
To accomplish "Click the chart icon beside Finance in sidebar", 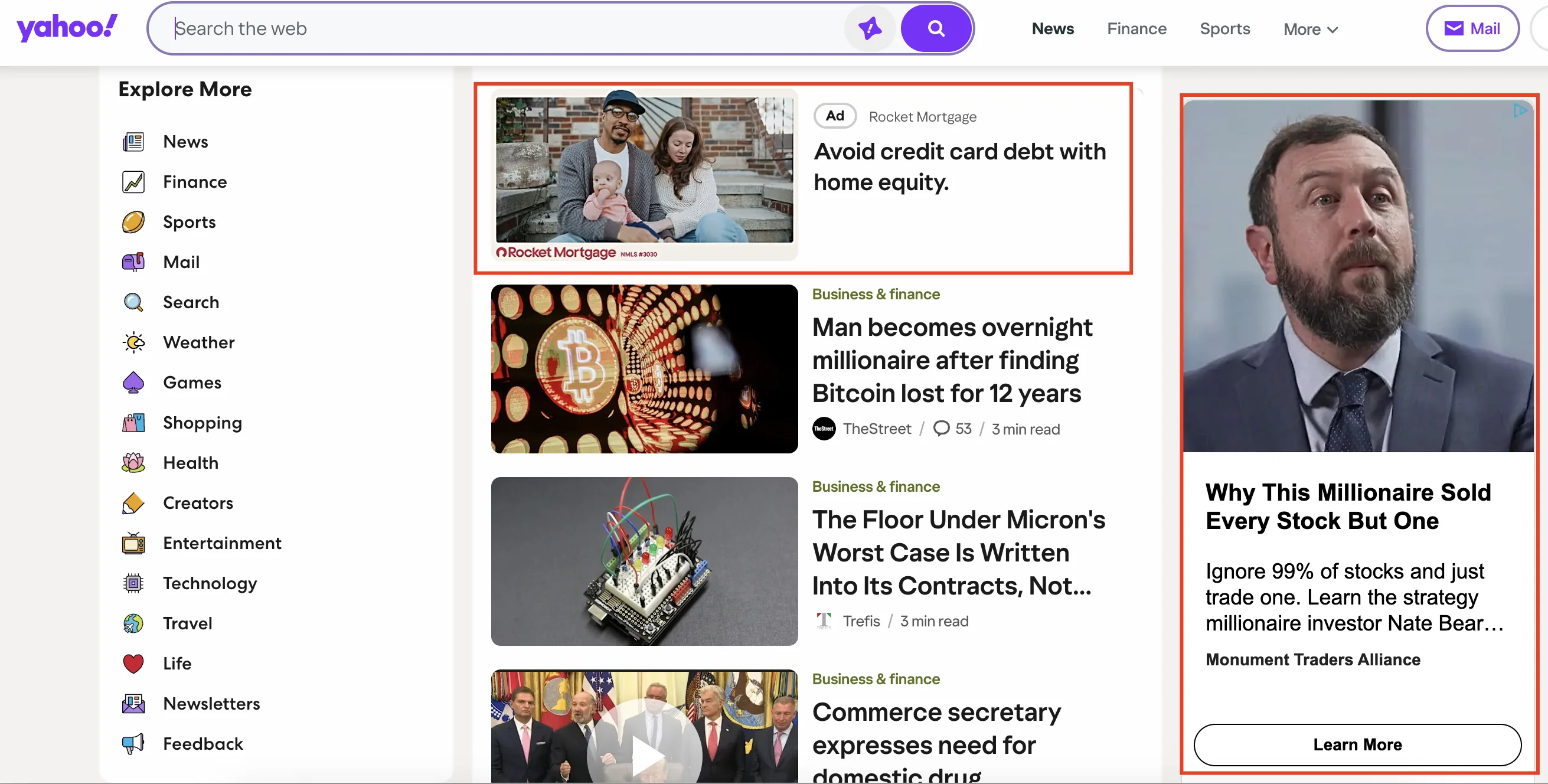I will pyautogui.click(x=133, y=182).
